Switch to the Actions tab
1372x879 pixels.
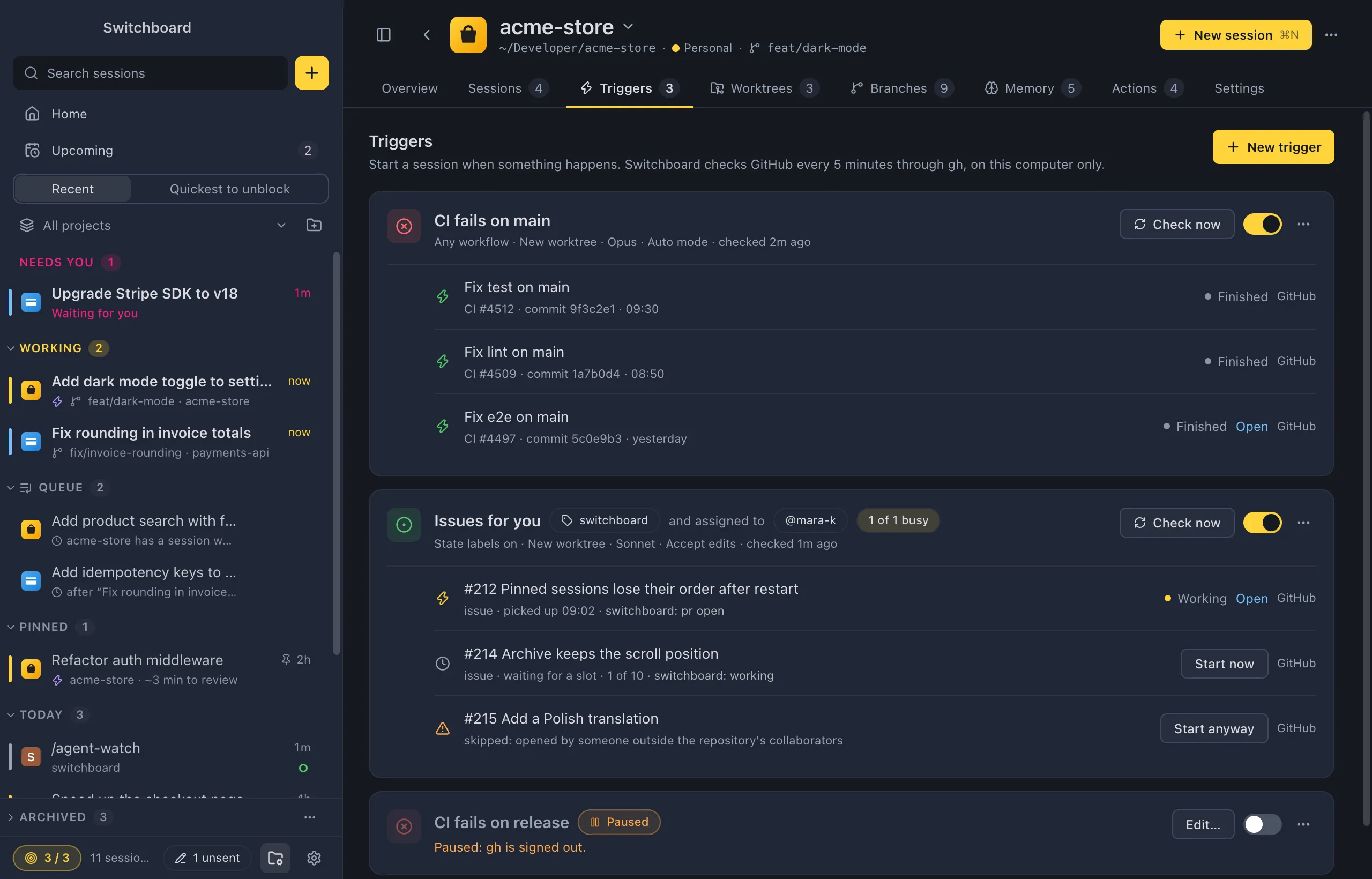[1147, 88]
